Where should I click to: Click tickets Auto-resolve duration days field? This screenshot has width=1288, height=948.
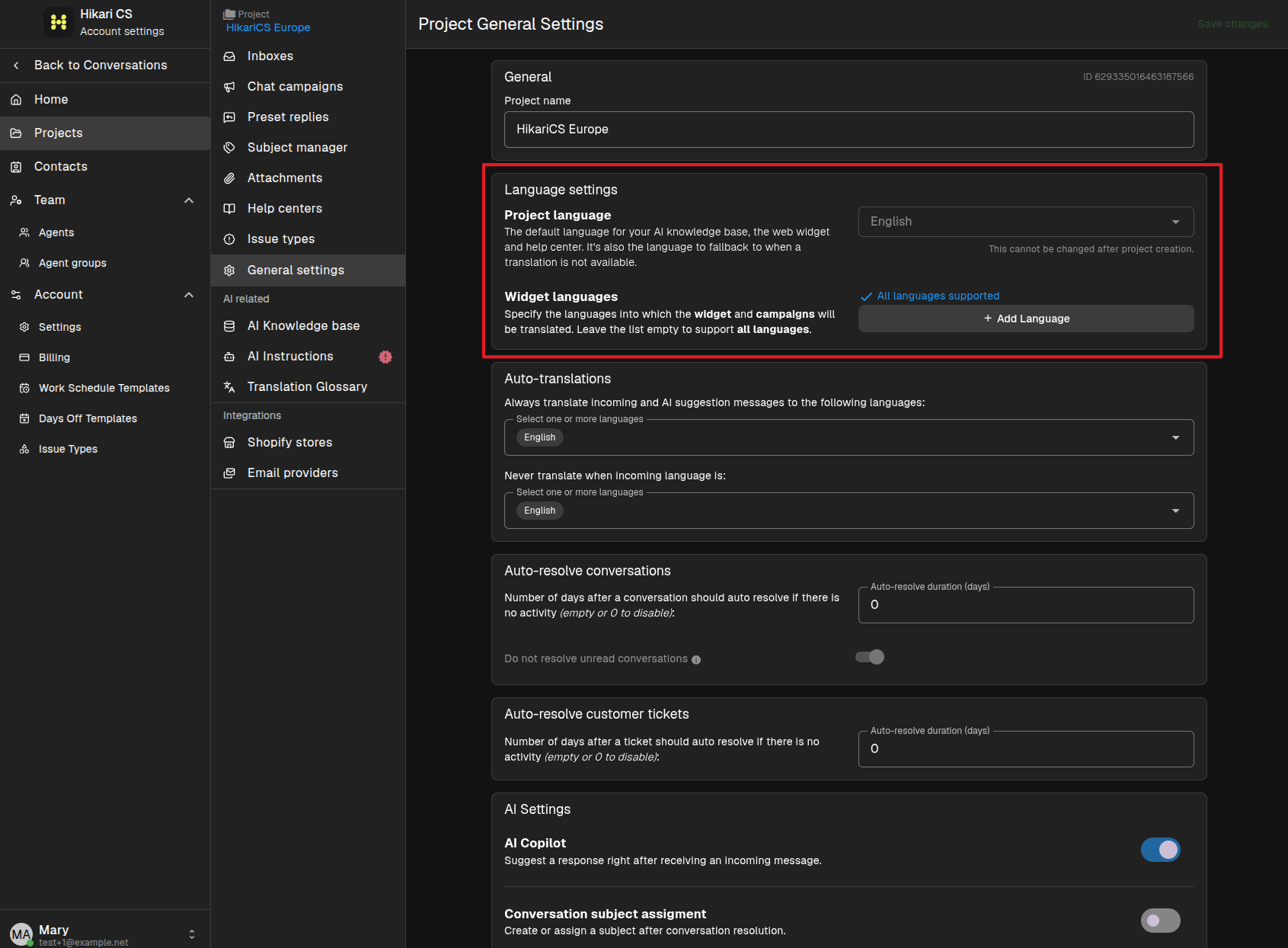[1026, 749]
